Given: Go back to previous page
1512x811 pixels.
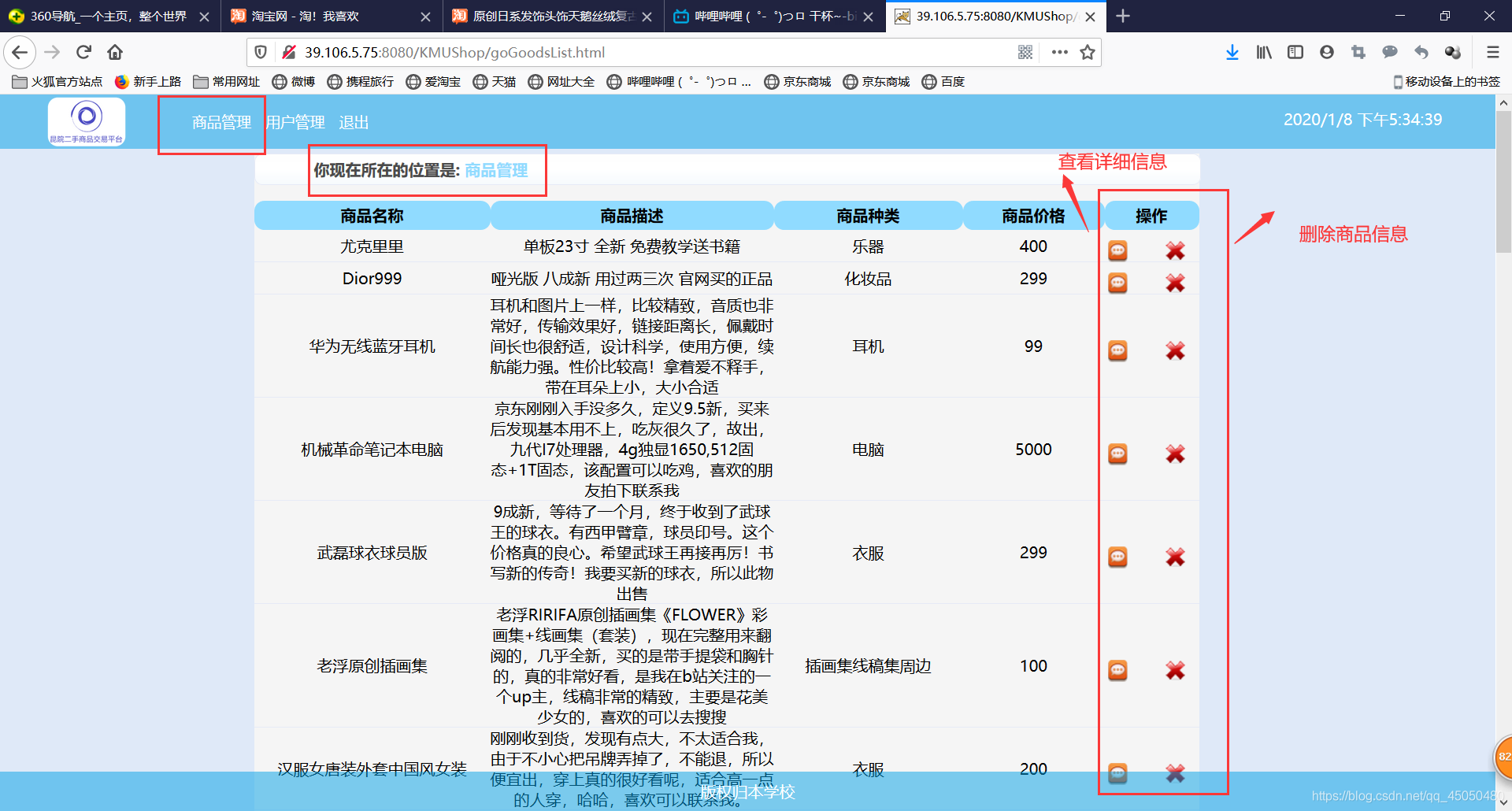Looking at the screenshot, I should (20, 52).
